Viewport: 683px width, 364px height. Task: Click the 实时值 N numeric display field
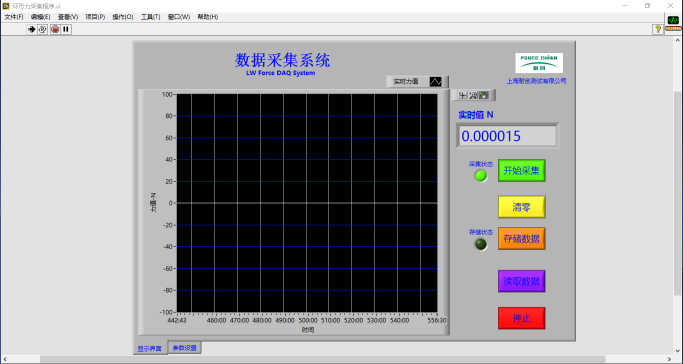(x=507, y=136)
